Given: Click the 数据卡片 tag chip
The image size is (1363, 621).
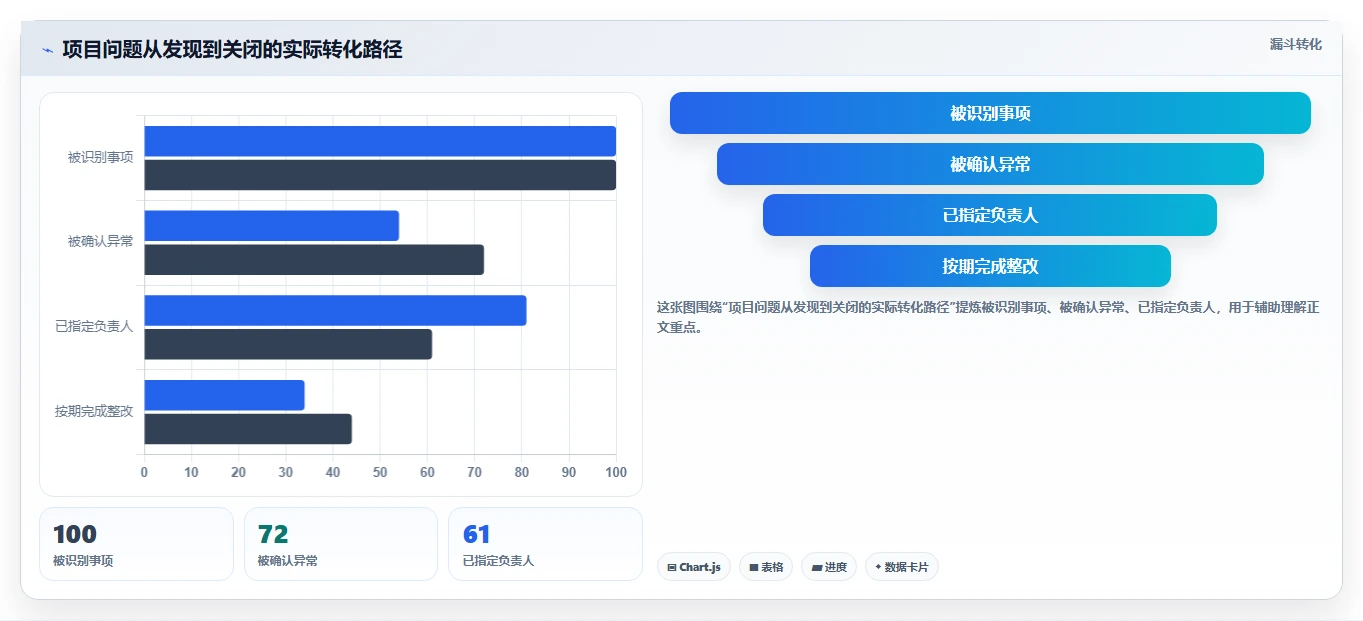Looking at the screenshot, I should click(902, 567).
